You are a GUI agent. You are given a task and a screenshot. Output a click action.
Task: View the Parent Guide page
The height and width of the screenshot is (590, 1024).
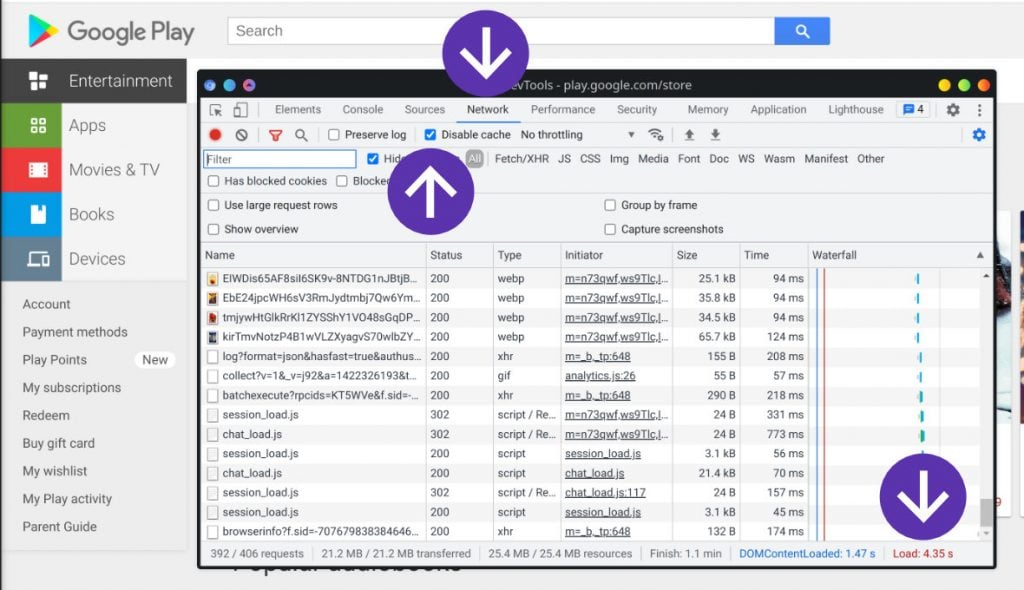tap(59, 527)
